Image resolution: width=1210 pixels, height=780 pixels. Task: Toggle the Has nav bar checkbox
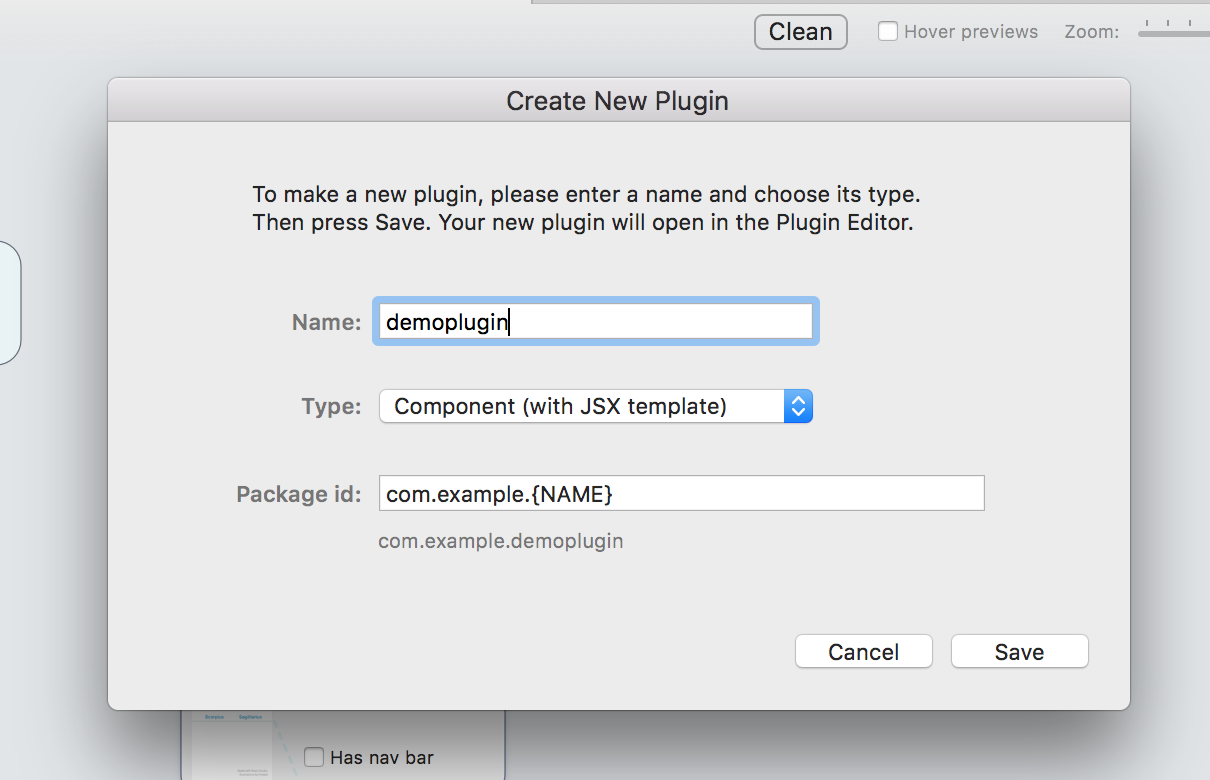[314, 757]
